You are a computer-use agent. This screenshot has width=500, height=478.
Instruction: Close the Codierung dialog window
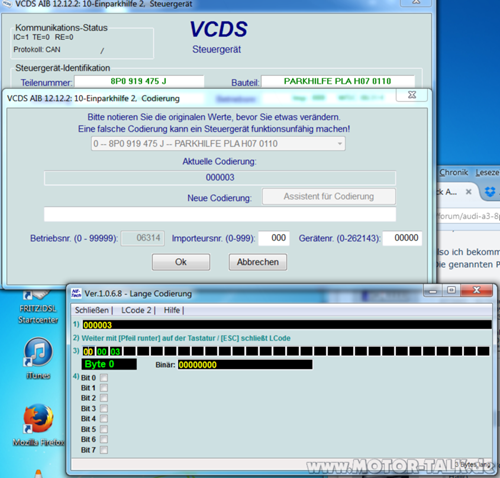coord(412,95)
